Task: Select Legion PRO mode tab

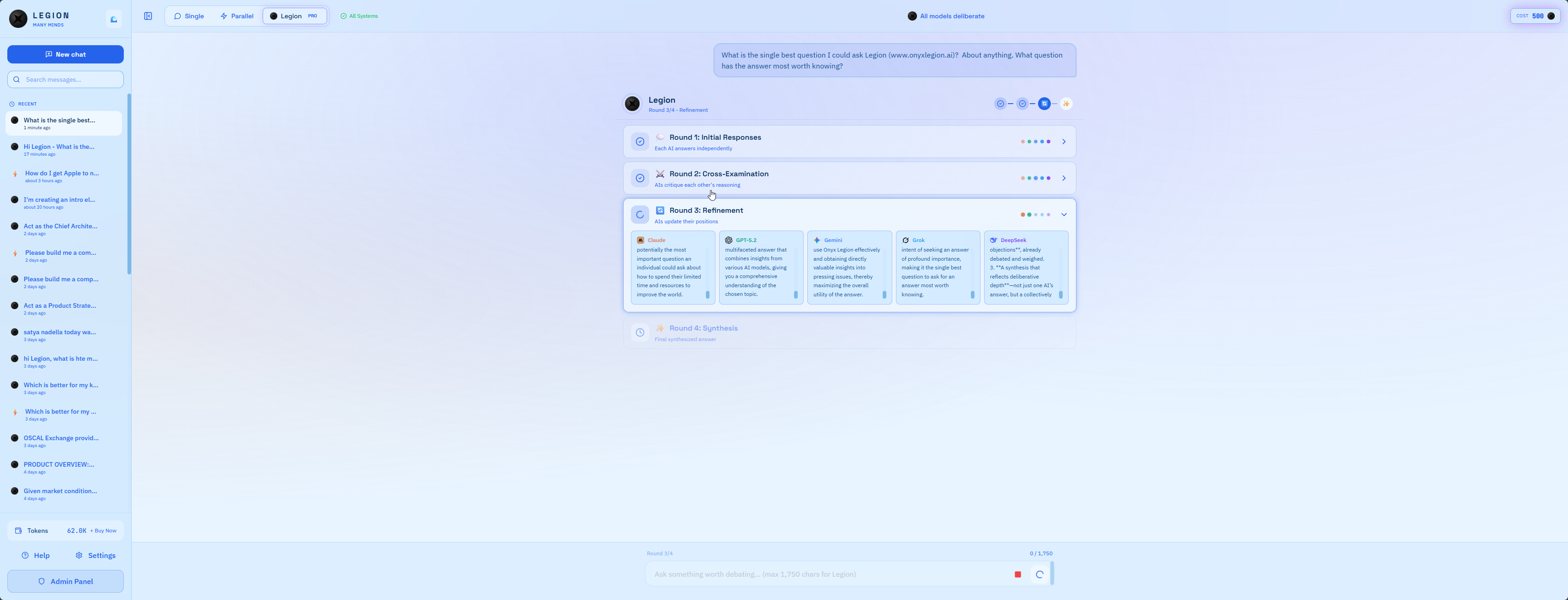Action: point(295,16)
